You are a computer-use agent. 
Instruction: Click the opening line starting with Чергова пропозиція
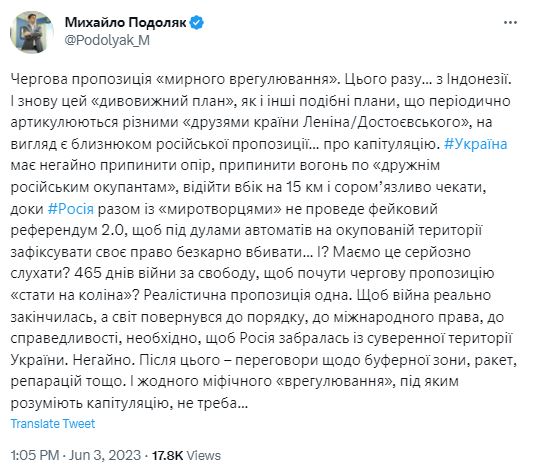coord(261,79)
